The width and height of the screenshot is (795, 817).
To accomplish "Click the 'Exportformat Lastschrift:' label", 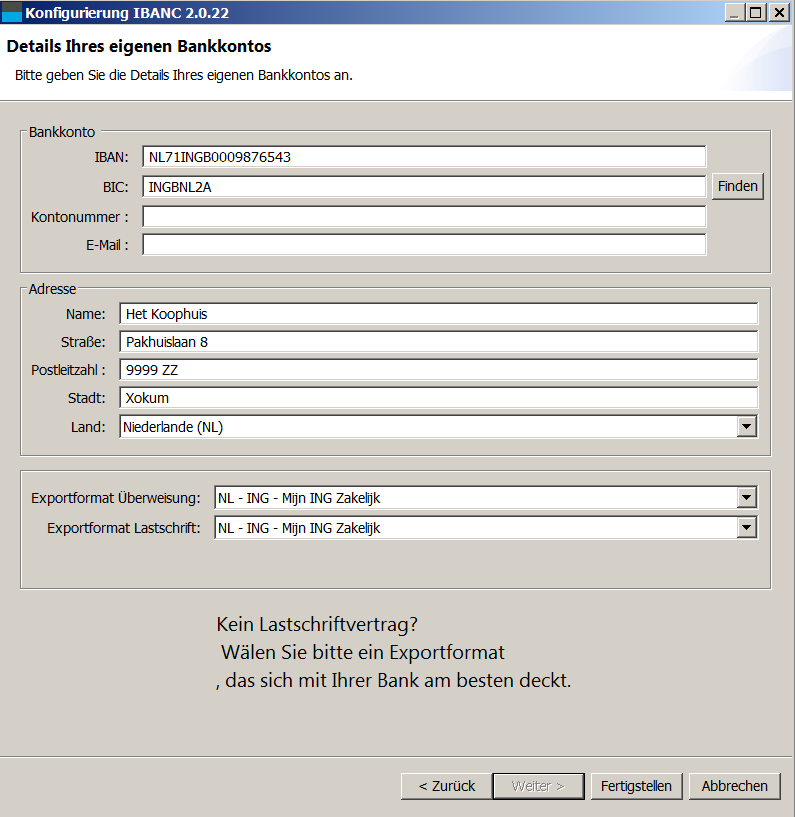I will pos(123,528).
